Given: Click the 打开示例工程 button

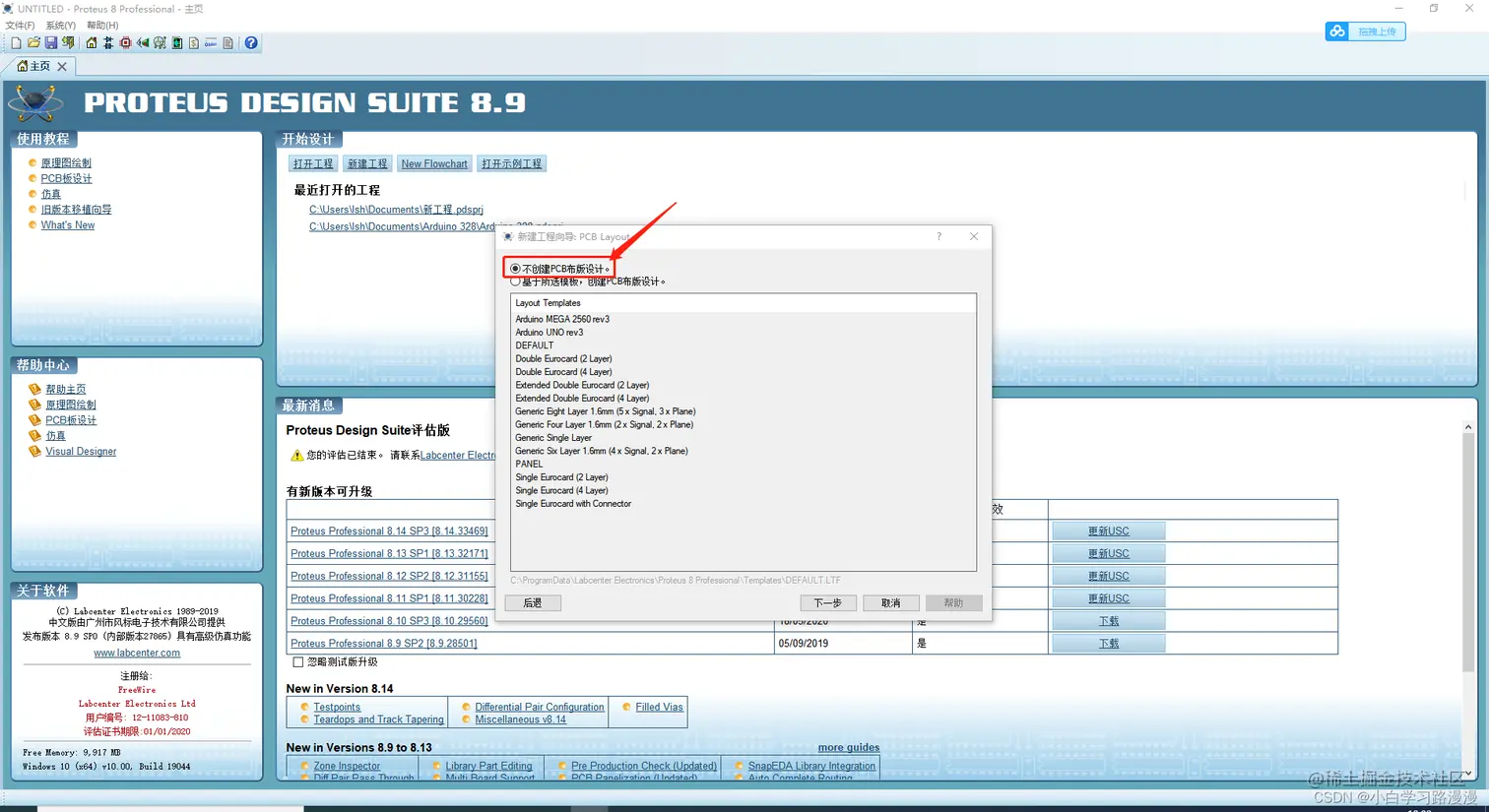Looking at the screenshot, I should (x=511, y=163).
